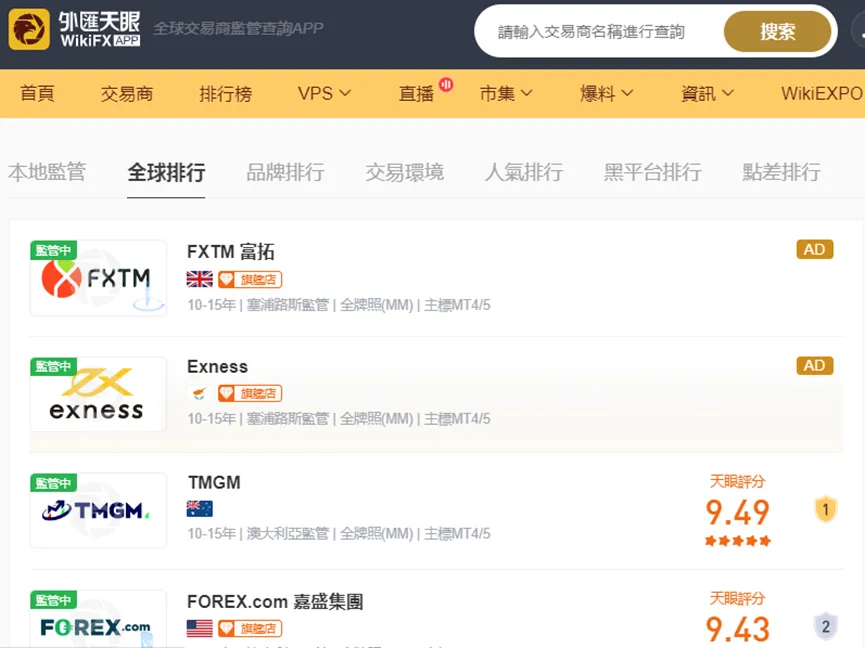This screenshot has height=648, width=865.
Task: Open the FXTM 富拓 broker title link
Action: [231, 251]
